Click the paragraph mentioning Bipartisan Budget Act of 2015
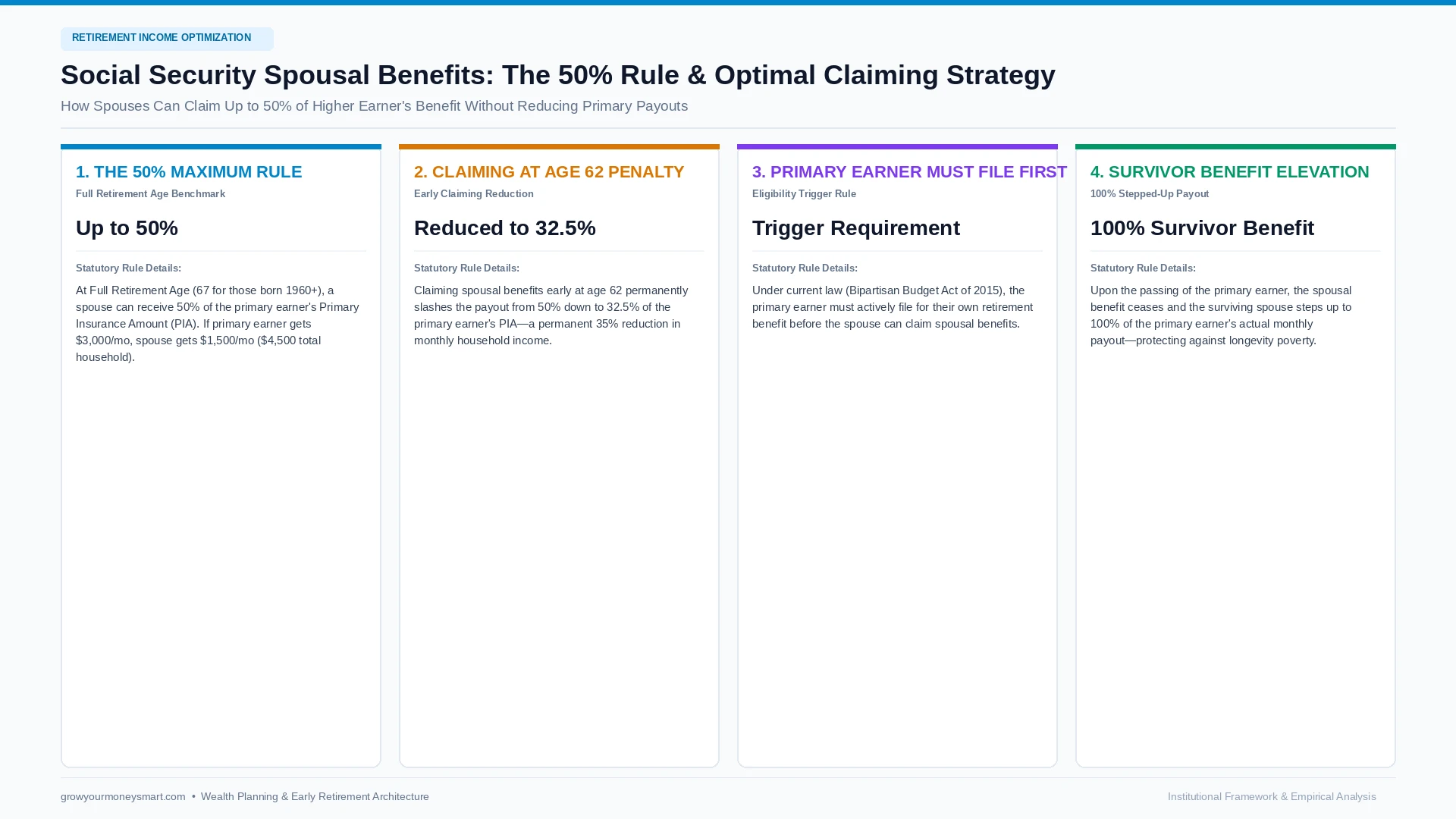The width and height of the screenshot is (1456, 819). pyautogui.click(x=893, y=307)
